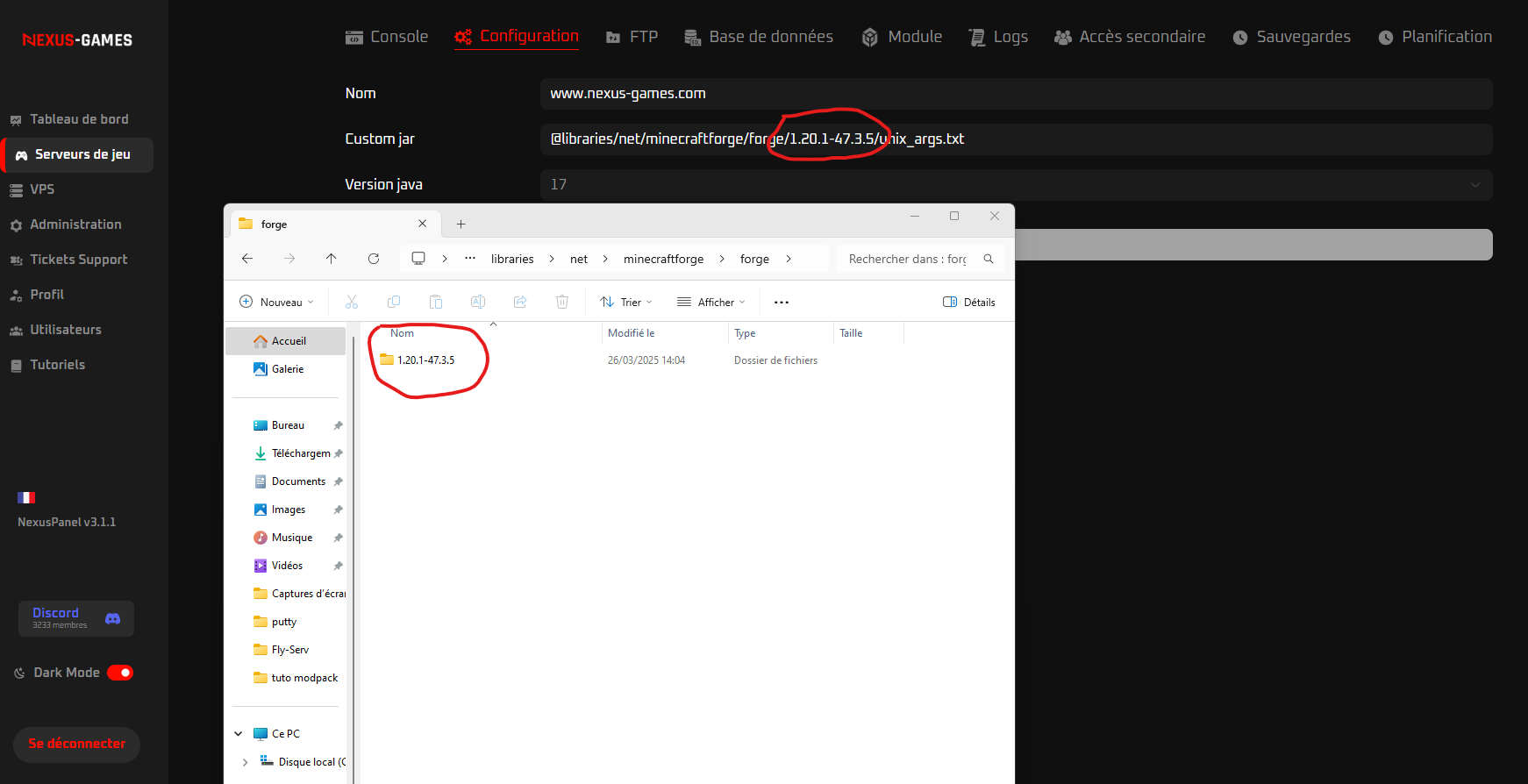
Task: Open Accès secondaire tab
Action: click(1130, 37)
